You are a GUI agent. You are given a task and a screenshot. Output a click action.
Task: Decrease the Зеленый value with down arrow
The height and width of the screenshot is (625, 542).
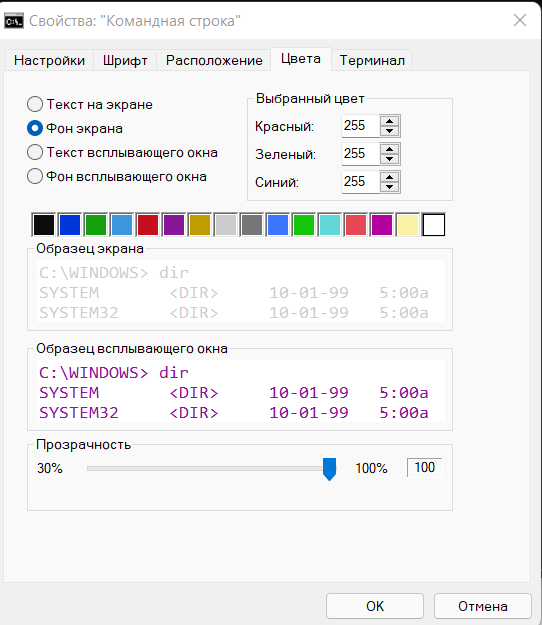point(389,159)
